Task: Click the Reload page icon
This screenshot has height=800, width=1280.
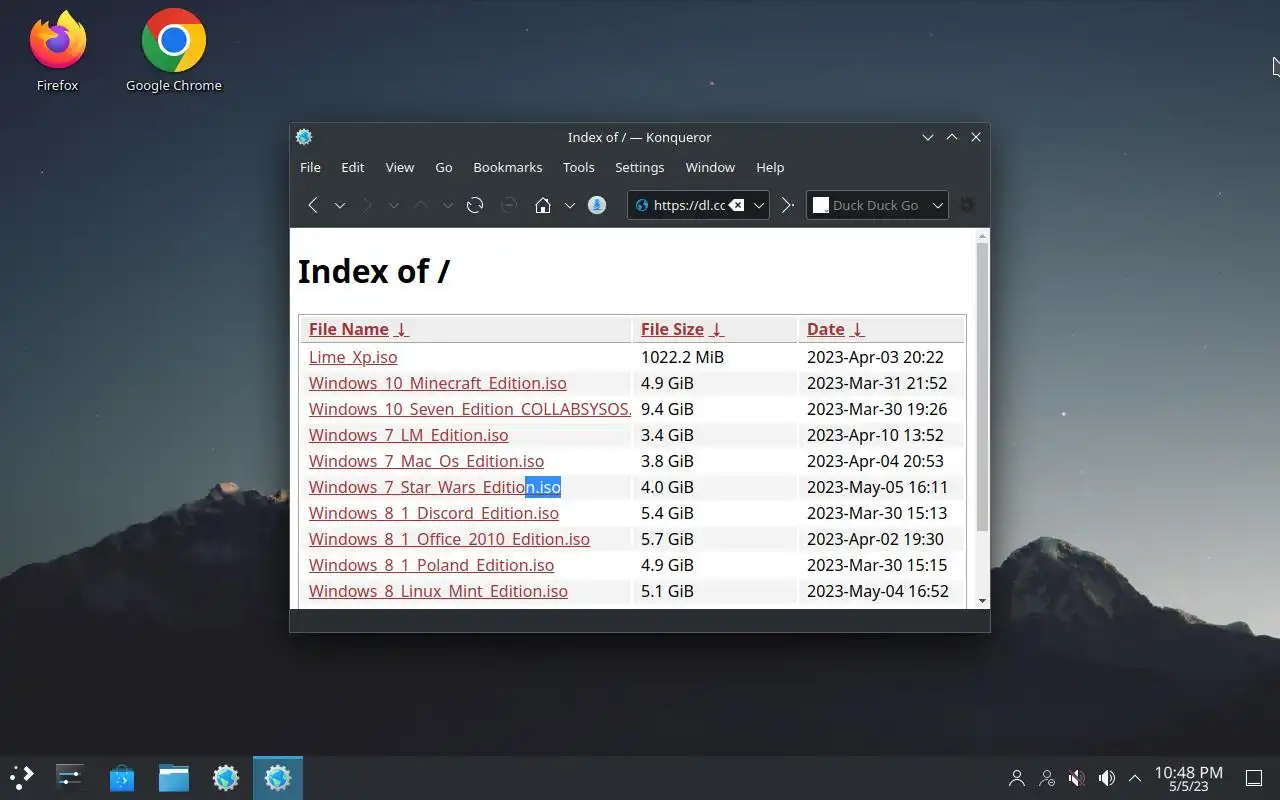Action: [475, 205]
